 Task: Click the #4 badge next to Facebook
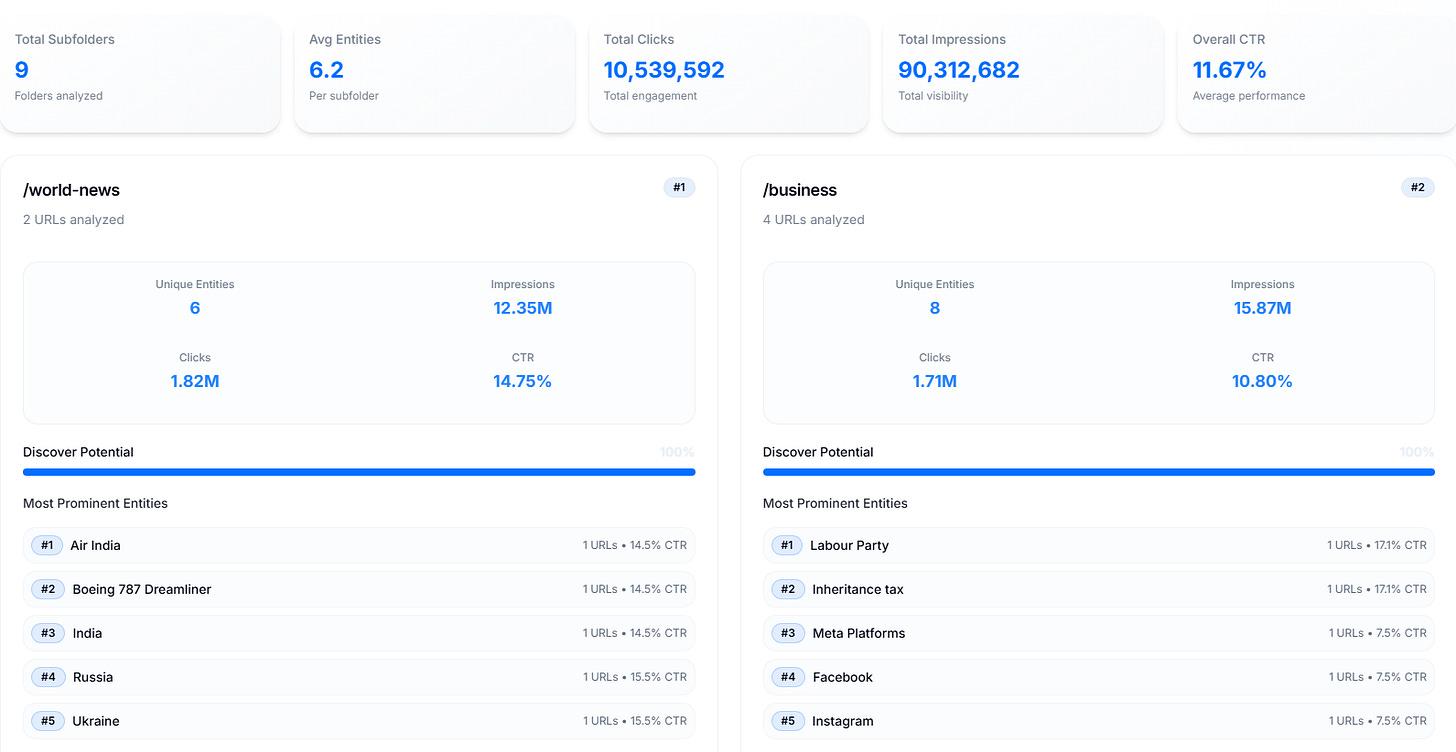[787, 677]
